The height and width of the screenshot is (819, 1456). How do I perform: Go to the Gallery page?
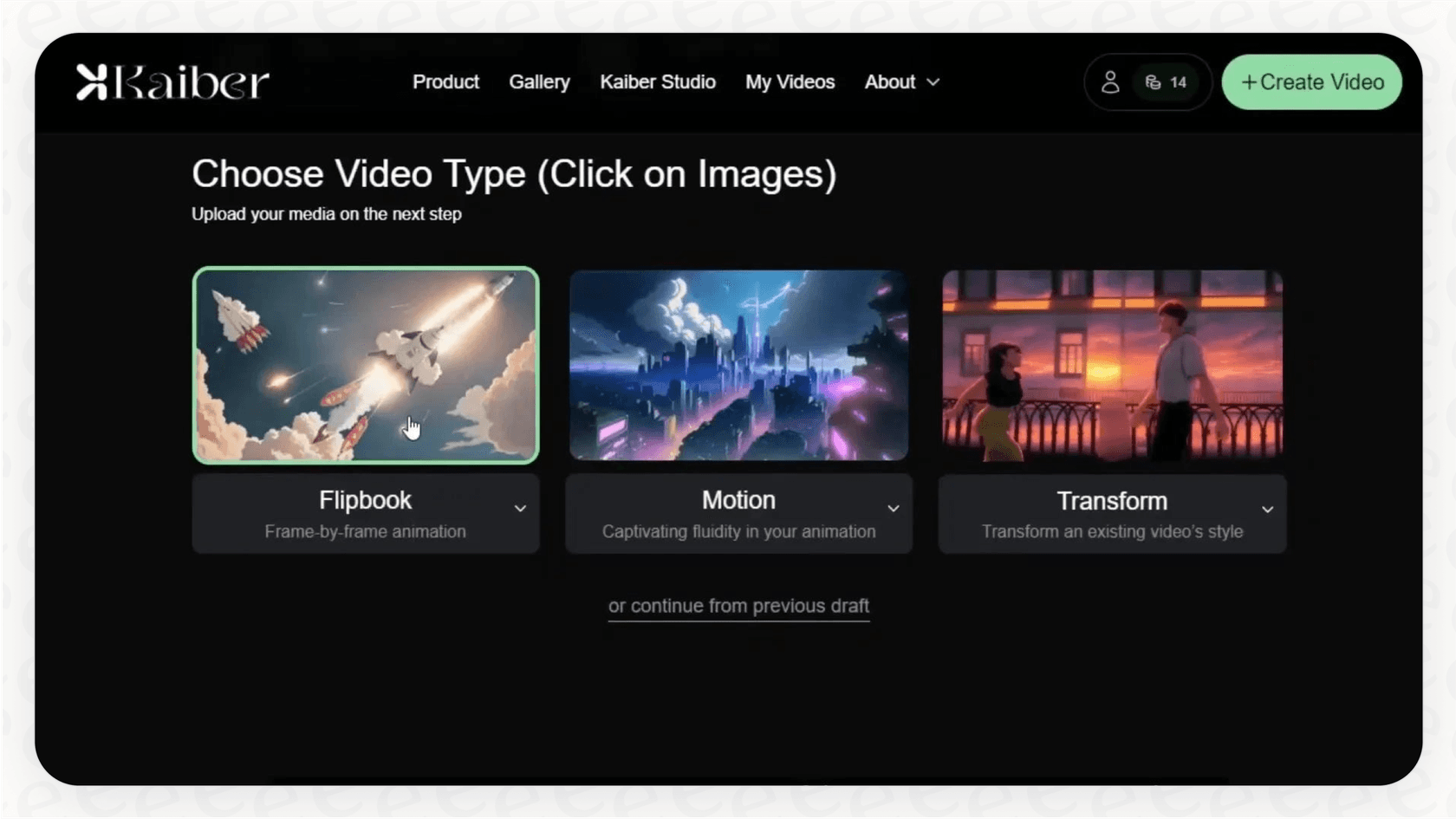[539, 82]
